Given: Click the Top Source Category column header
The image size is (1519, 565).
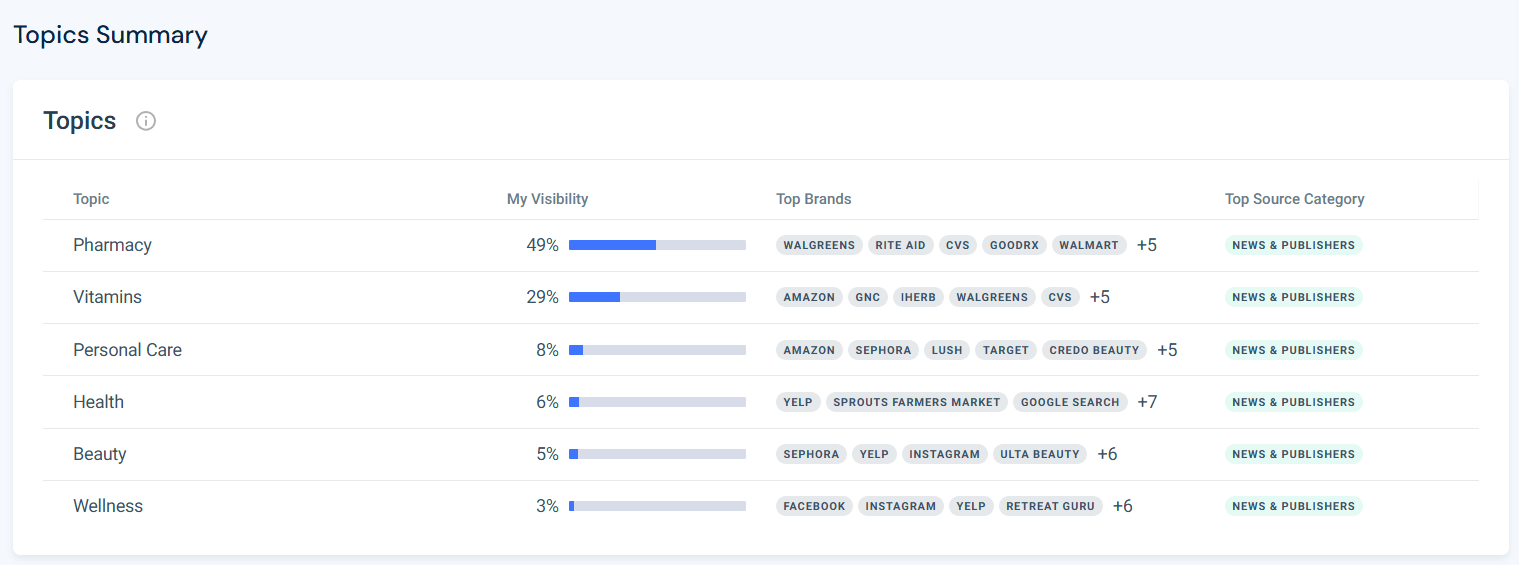Looking at the screenshot, I should pos(1294,199).
